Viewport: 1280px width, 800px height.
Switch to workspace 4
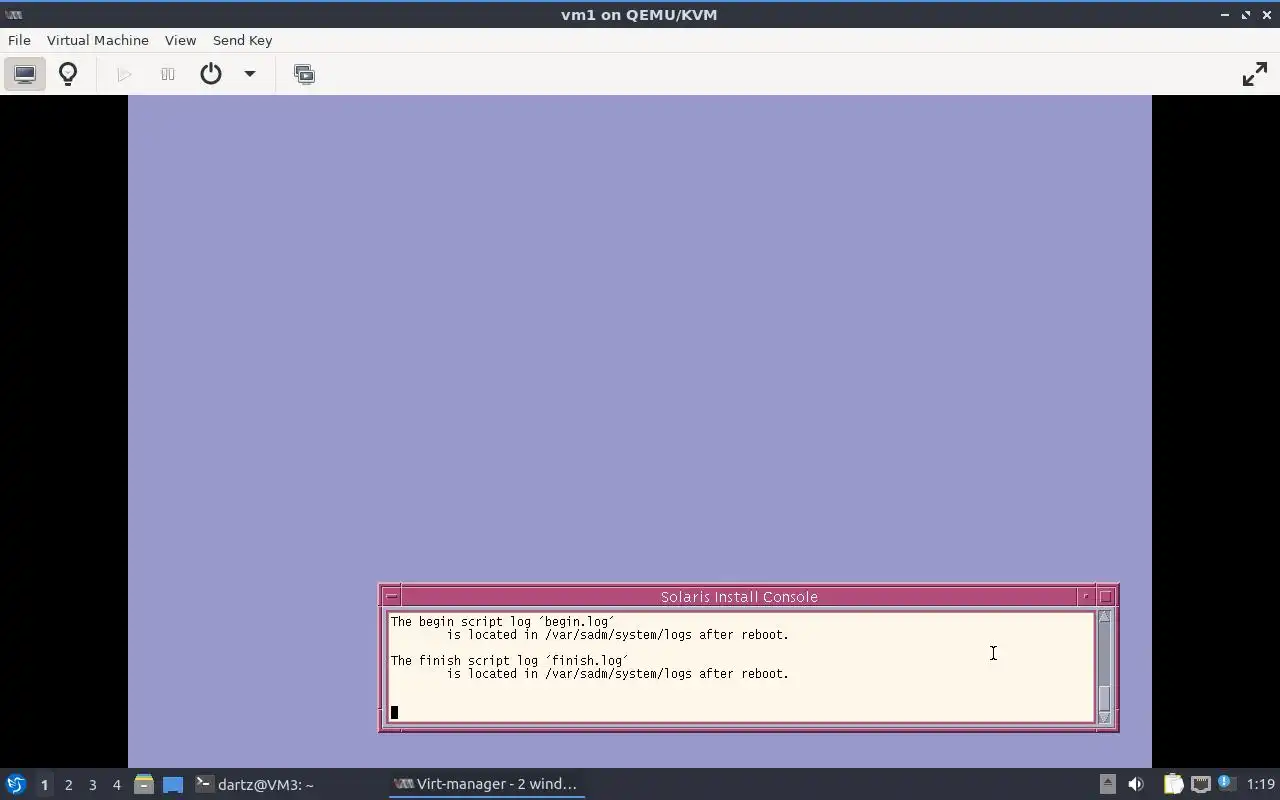[x=116, y=785]
